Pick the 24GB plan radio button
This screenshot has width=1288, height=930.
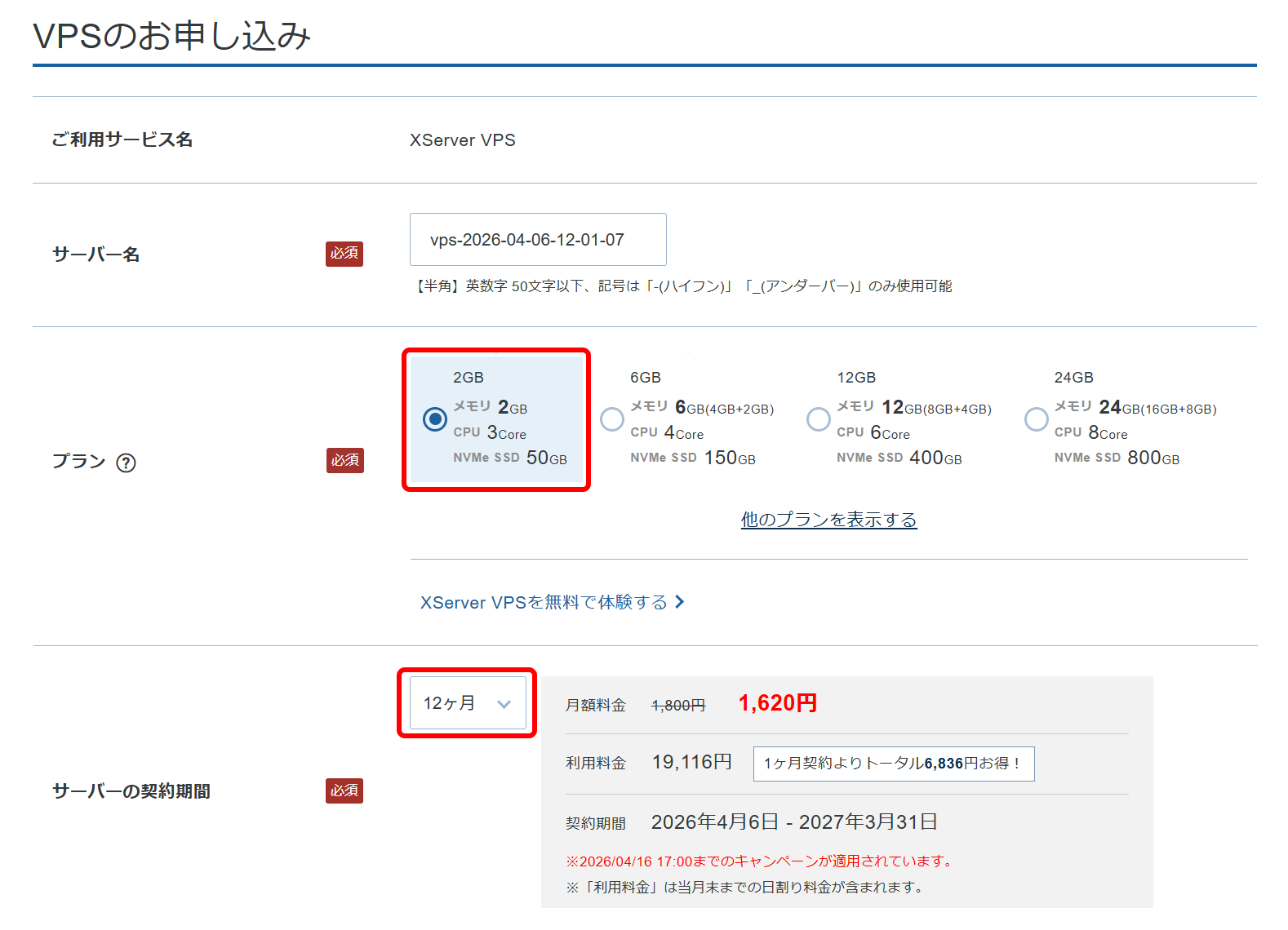(x=1036, y=419)
